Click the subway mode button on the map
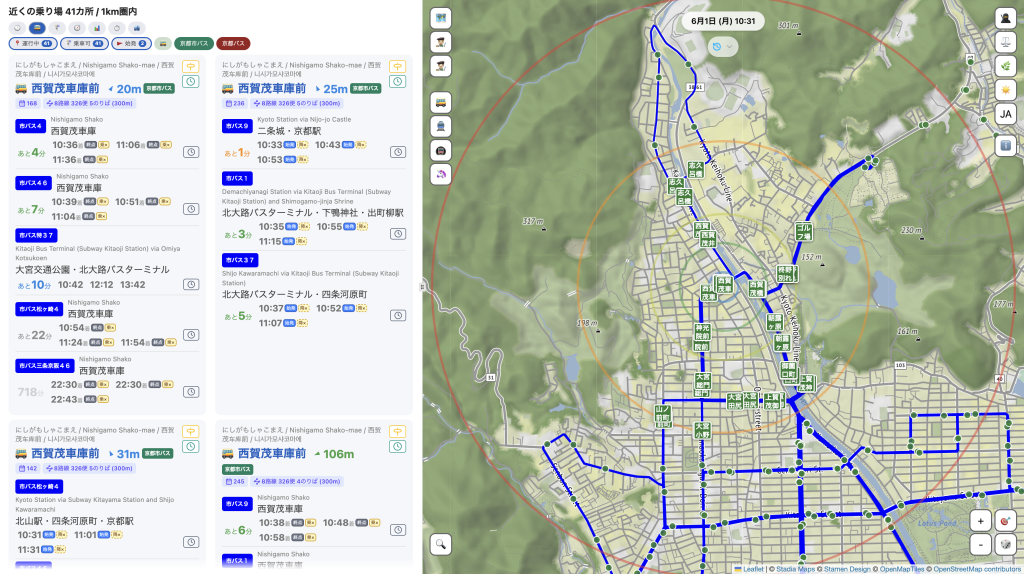The height and width of the screenshot is (574, 1024). (441, 151)
